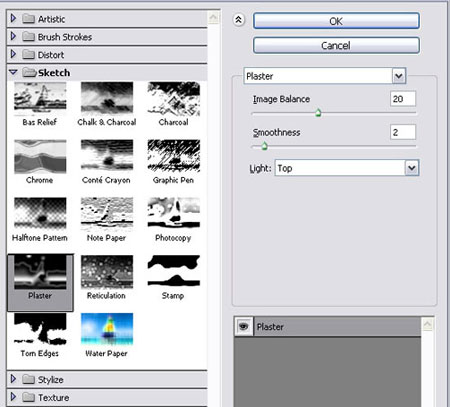Select the Photocopy filter thumbnail

click(x=174, y=213)
